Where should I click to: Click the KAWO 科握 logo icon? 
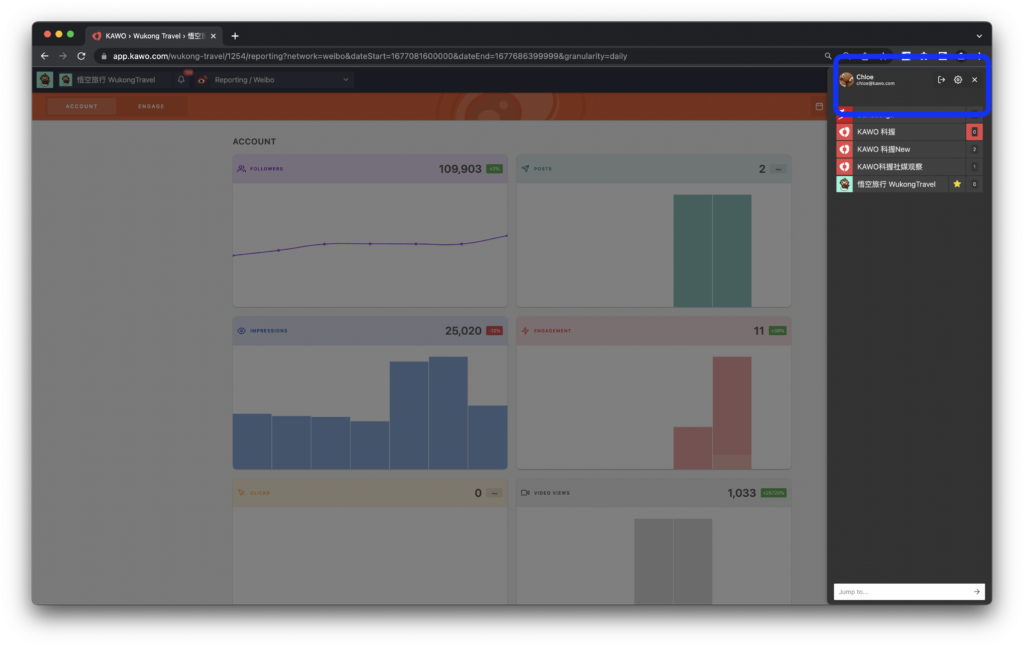(844, 132)
